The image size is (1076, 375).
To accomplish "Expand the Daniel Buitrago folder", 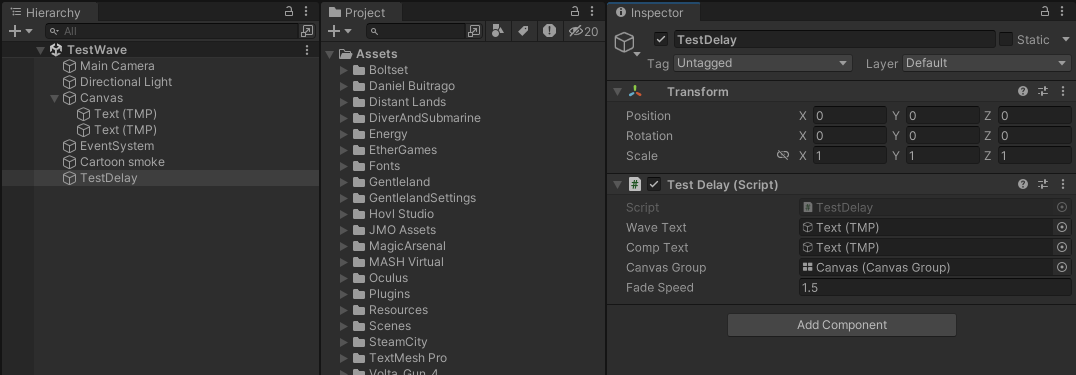I will tap(344, 86).
